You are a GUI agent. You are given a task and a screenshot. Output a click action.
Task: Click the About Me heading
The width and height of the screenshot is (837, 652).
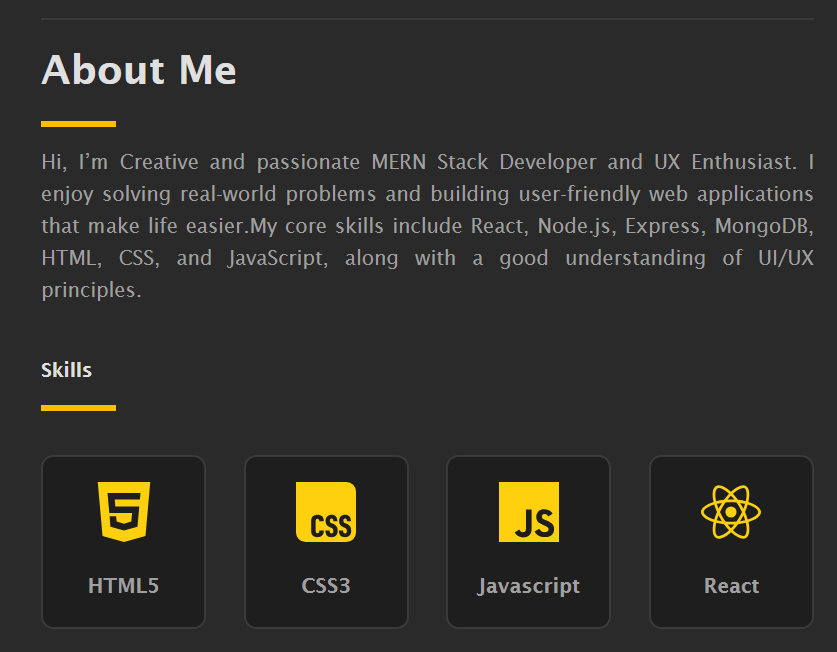[x=139, y=69]
